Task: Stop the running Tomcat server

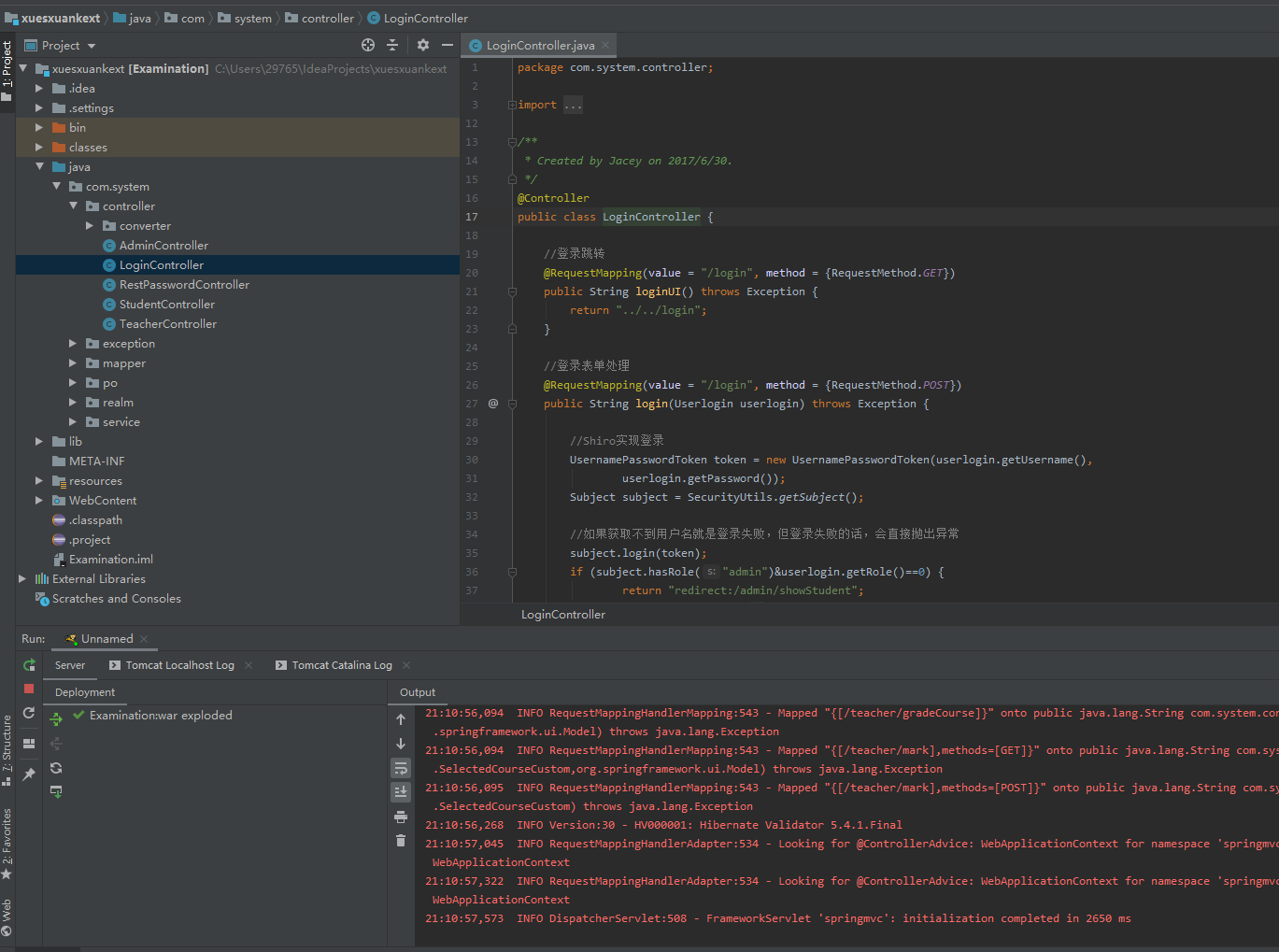Action: click(29, 689)
